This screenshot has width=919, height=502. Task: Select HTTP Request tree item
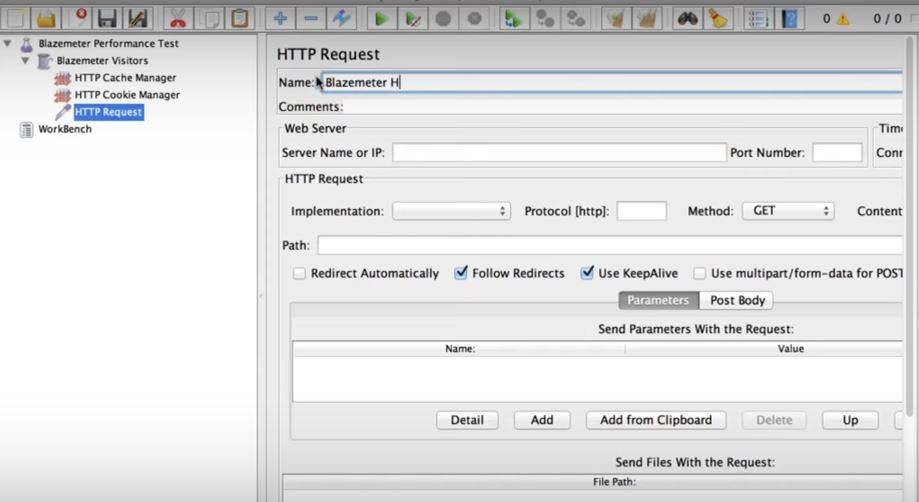coord(108,112)
